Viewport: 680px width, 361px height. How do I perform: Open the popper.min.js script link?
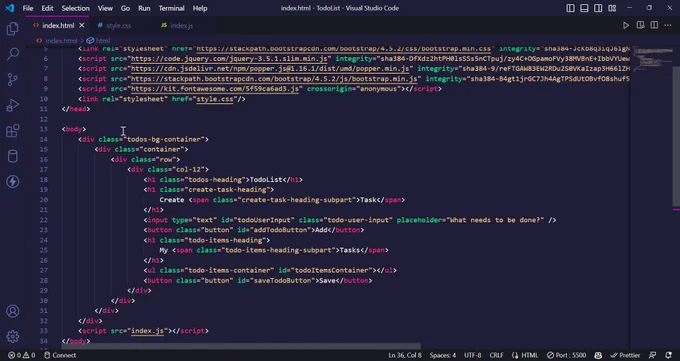click(270, 69)
